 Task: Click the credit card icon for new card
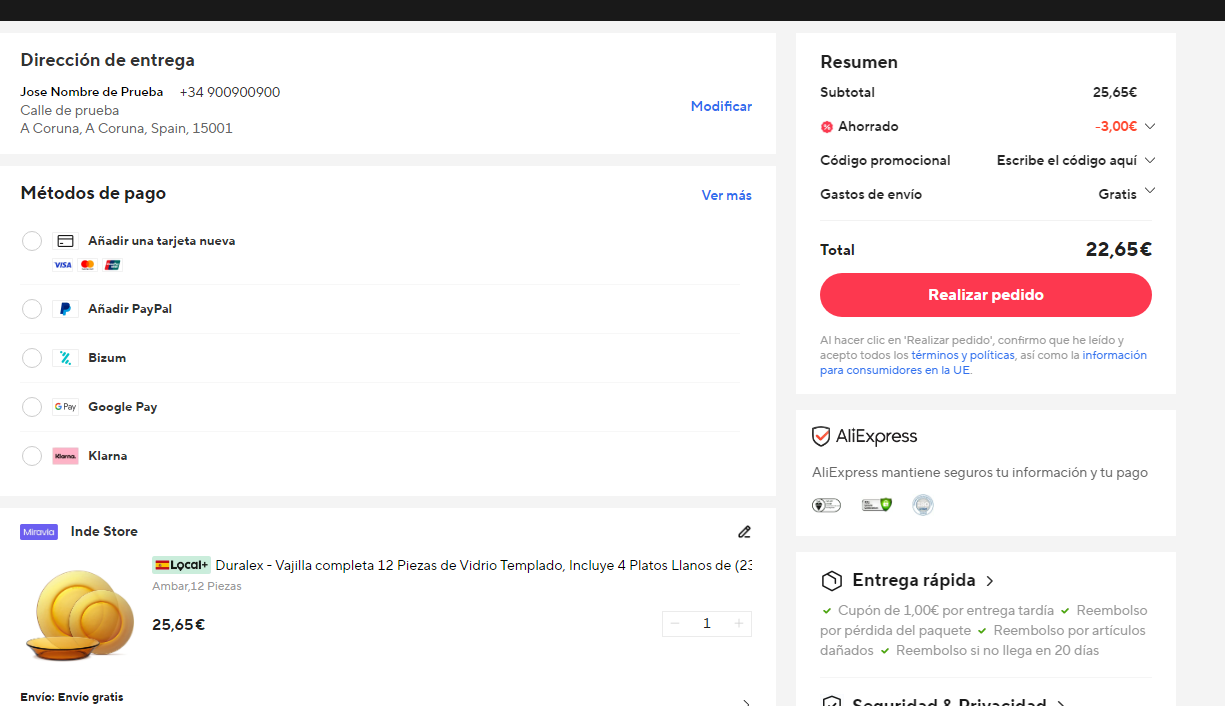click(x=65, y=241)
